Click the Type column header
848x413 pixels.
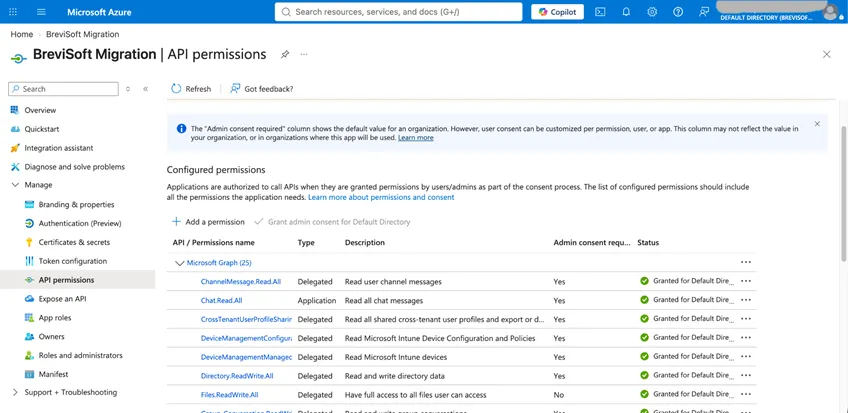[306, 243]
